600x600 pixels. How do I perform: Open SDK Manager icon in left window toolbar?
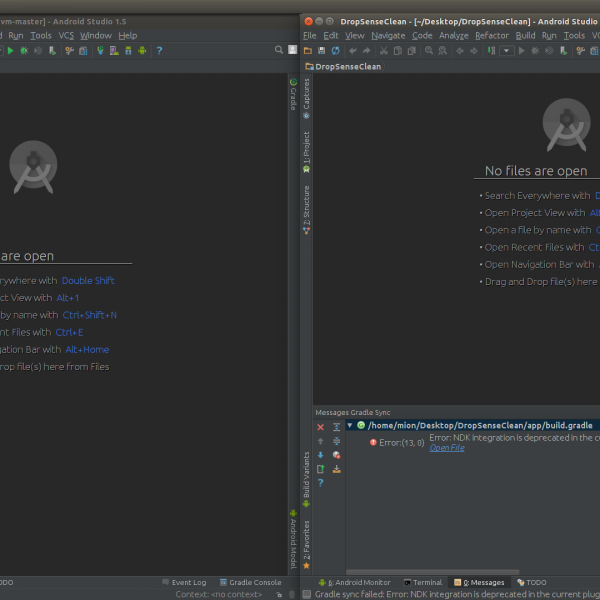pyautogui.click(x=128, y=51)
